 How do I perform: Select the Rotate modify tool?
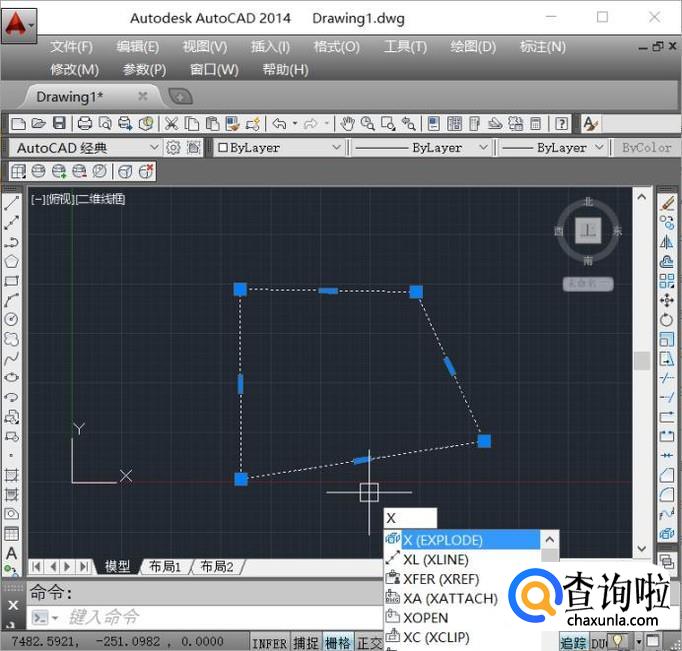(x=667, y=320)
